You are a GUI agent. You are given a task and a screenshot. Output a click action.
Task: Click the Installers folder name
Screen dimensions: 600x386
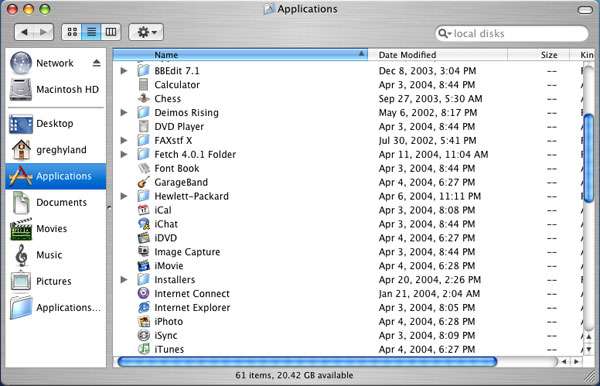tap(174, 280)
